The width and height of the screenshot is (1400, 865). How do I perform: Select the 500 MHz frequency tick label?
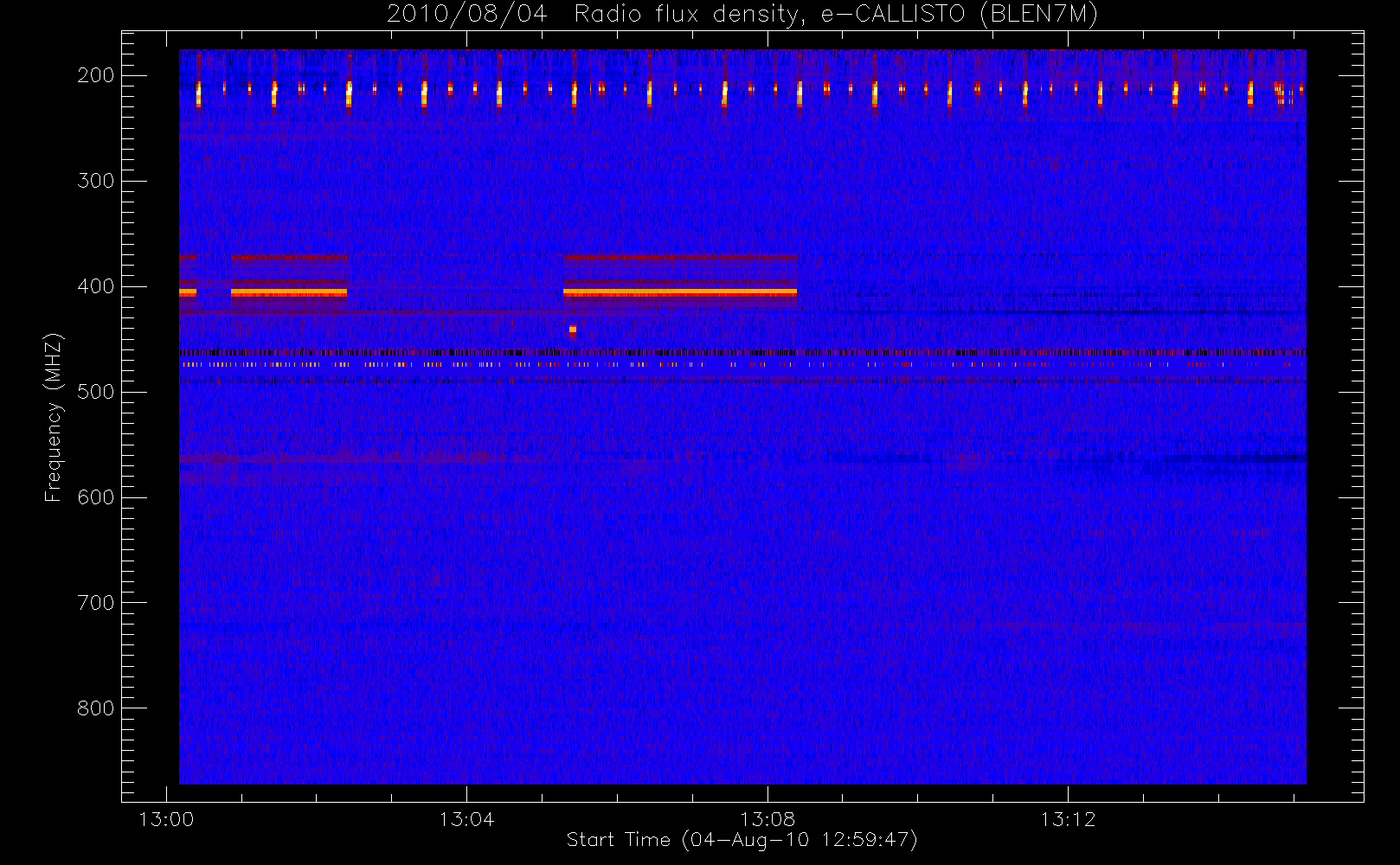96,392
